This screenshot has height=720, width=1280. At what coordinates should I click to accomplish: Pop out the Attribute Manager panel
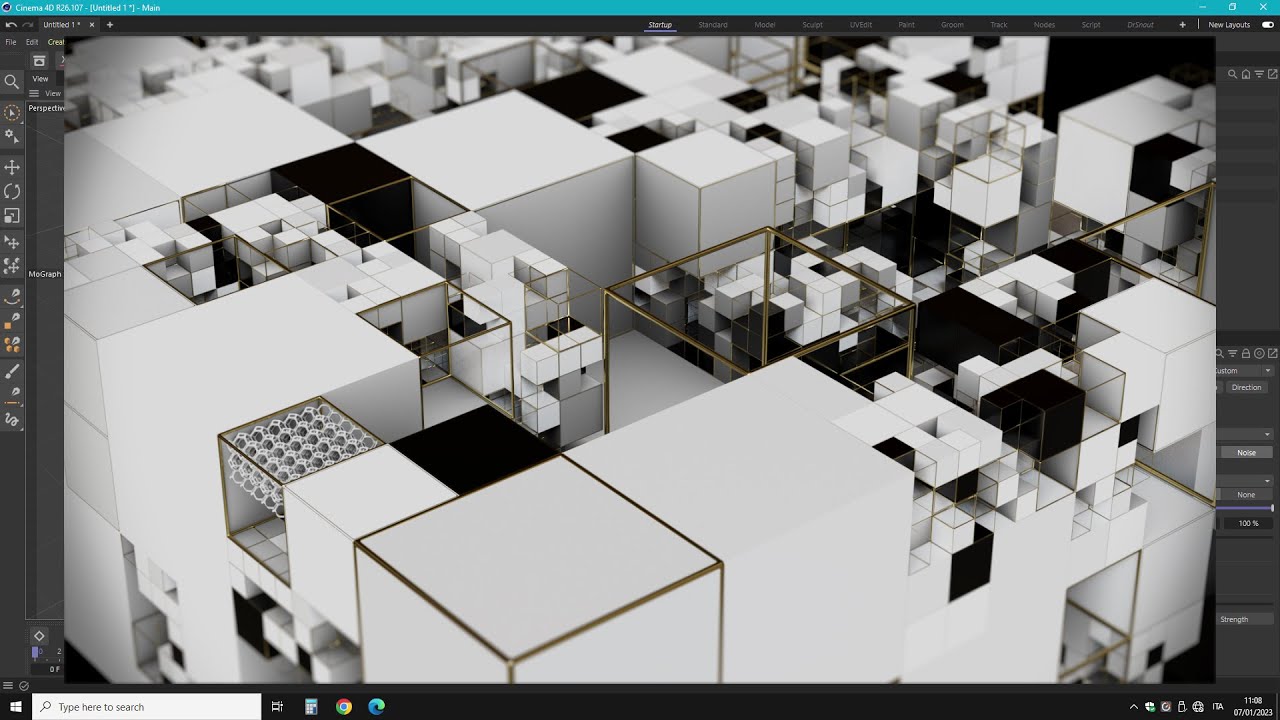click(1272, 353)
